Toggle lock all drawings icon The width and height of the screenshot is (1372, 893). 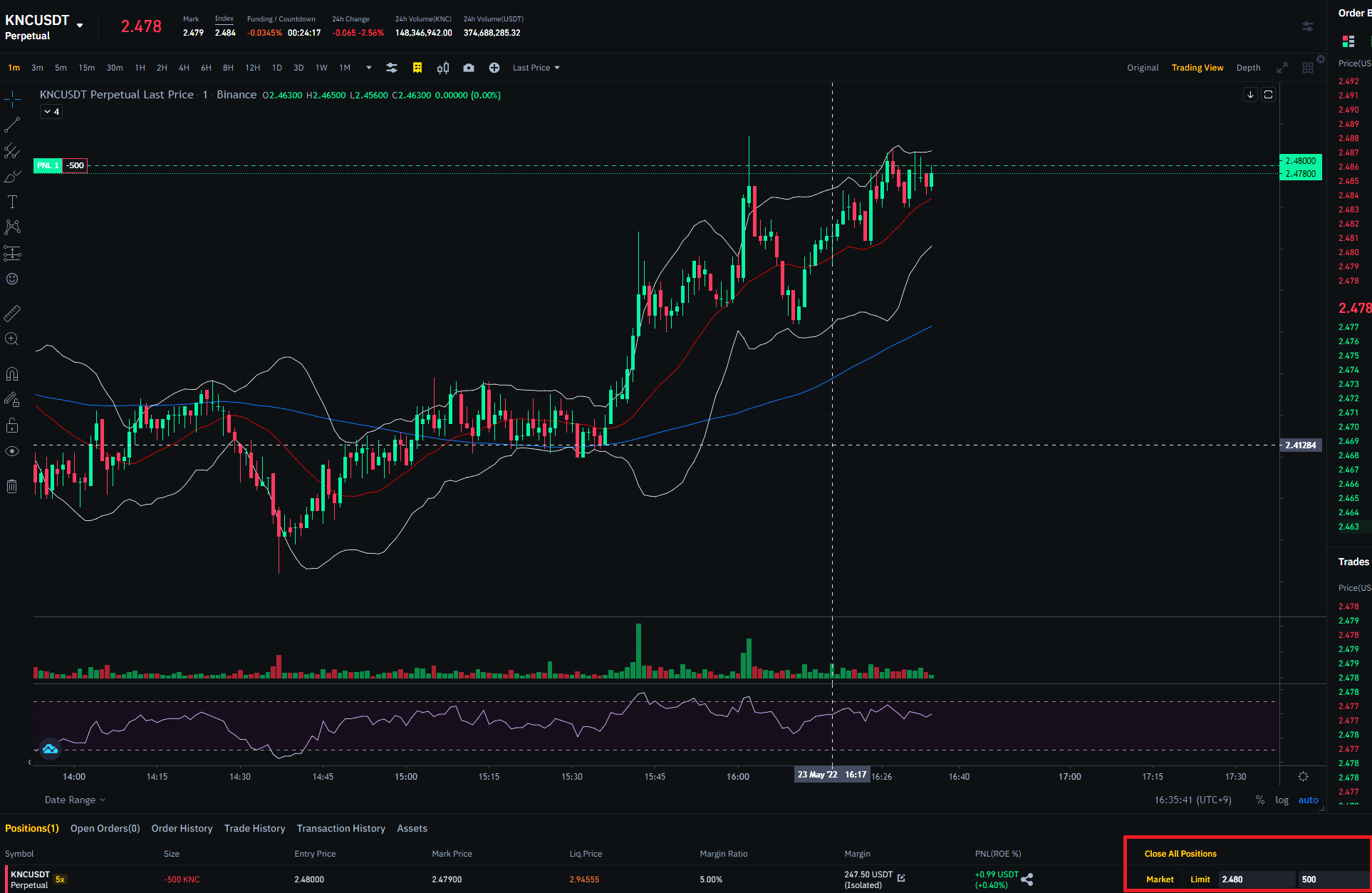coord(12,425)
